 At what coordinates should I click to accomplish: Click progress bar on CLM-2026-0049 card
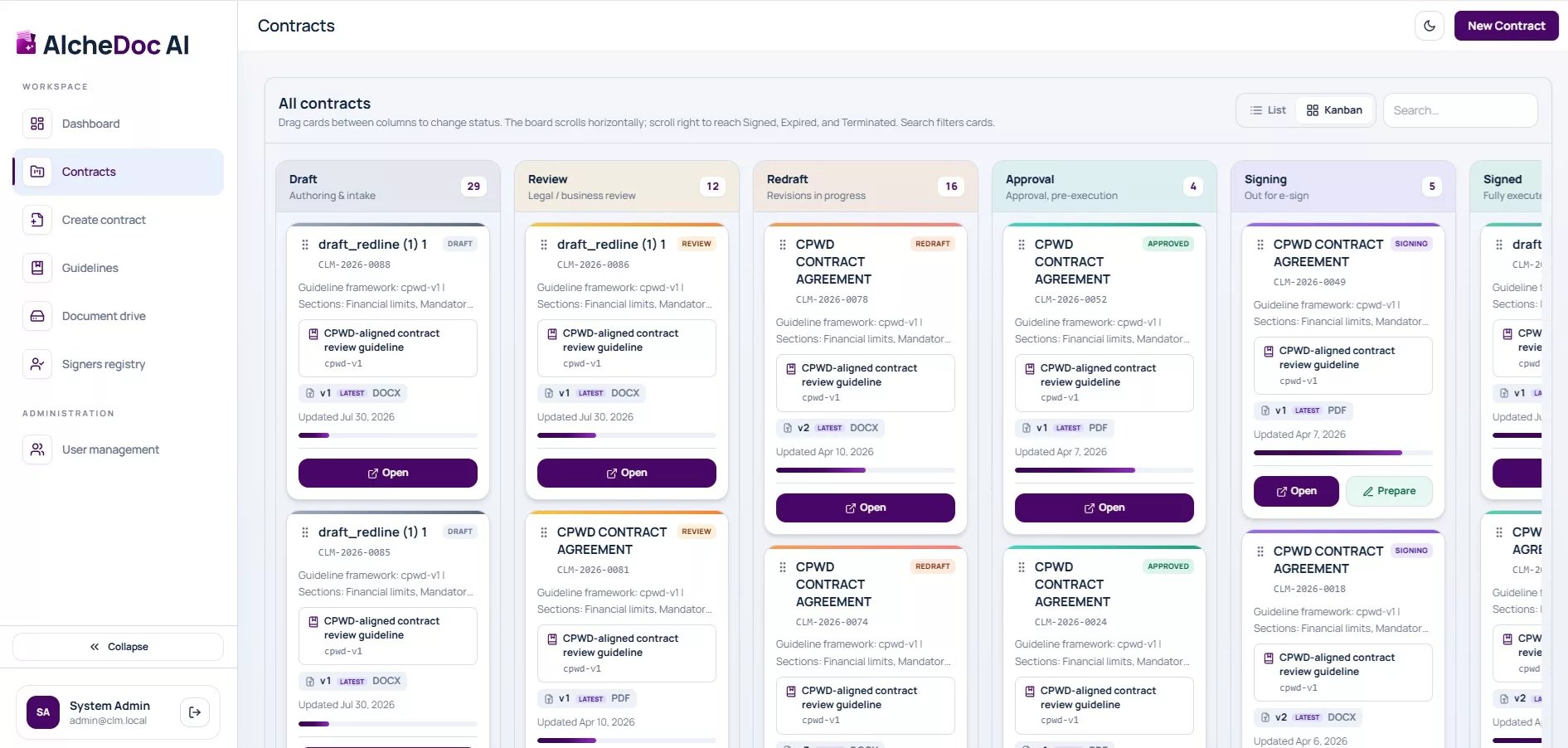point(1343,453)
